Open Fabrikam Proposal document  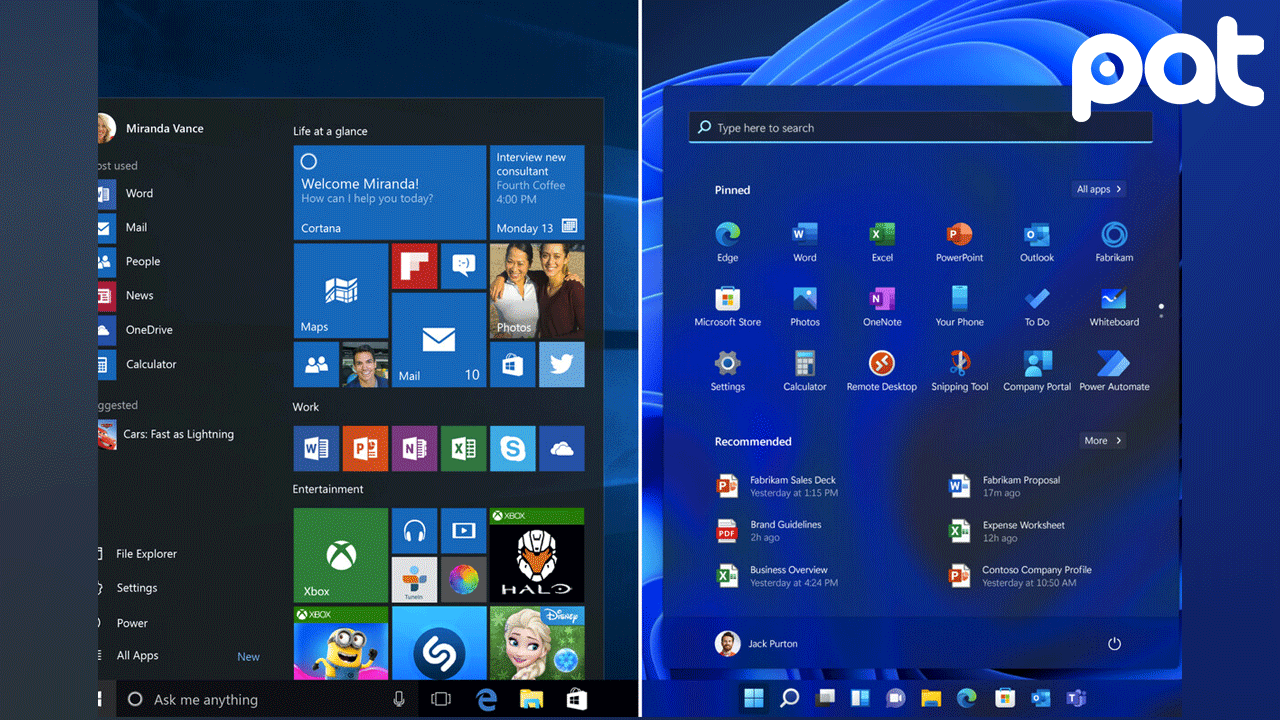pyautogui.click(x=1005, y=486)
